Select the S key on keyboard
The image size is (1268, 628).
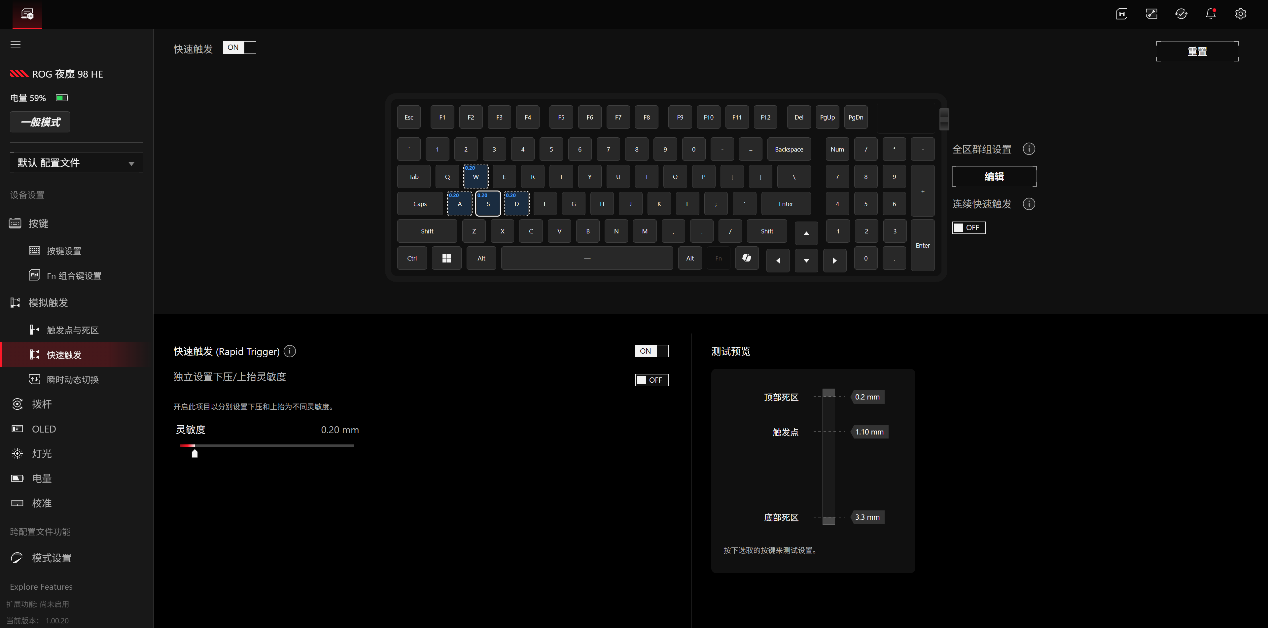coord(488,204)
